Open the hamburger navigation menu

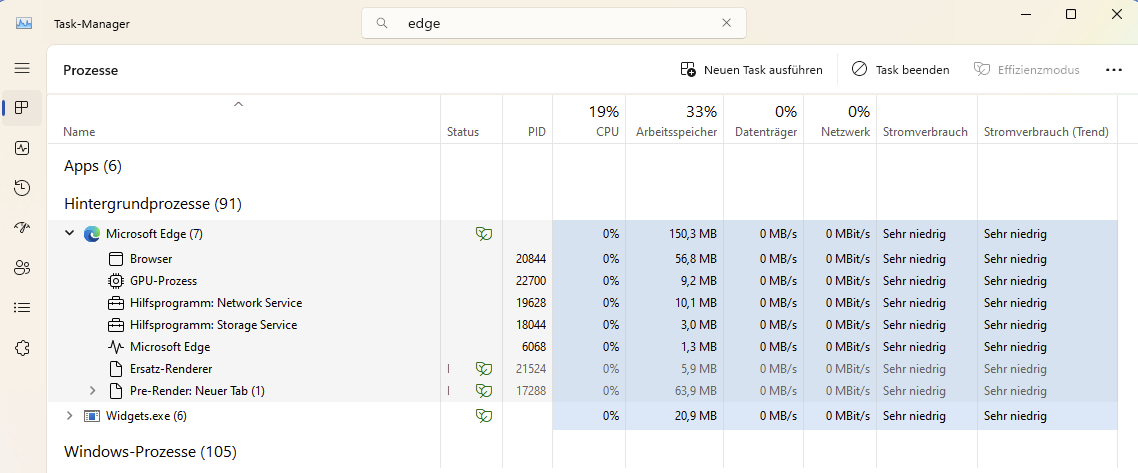click(22, 68)
